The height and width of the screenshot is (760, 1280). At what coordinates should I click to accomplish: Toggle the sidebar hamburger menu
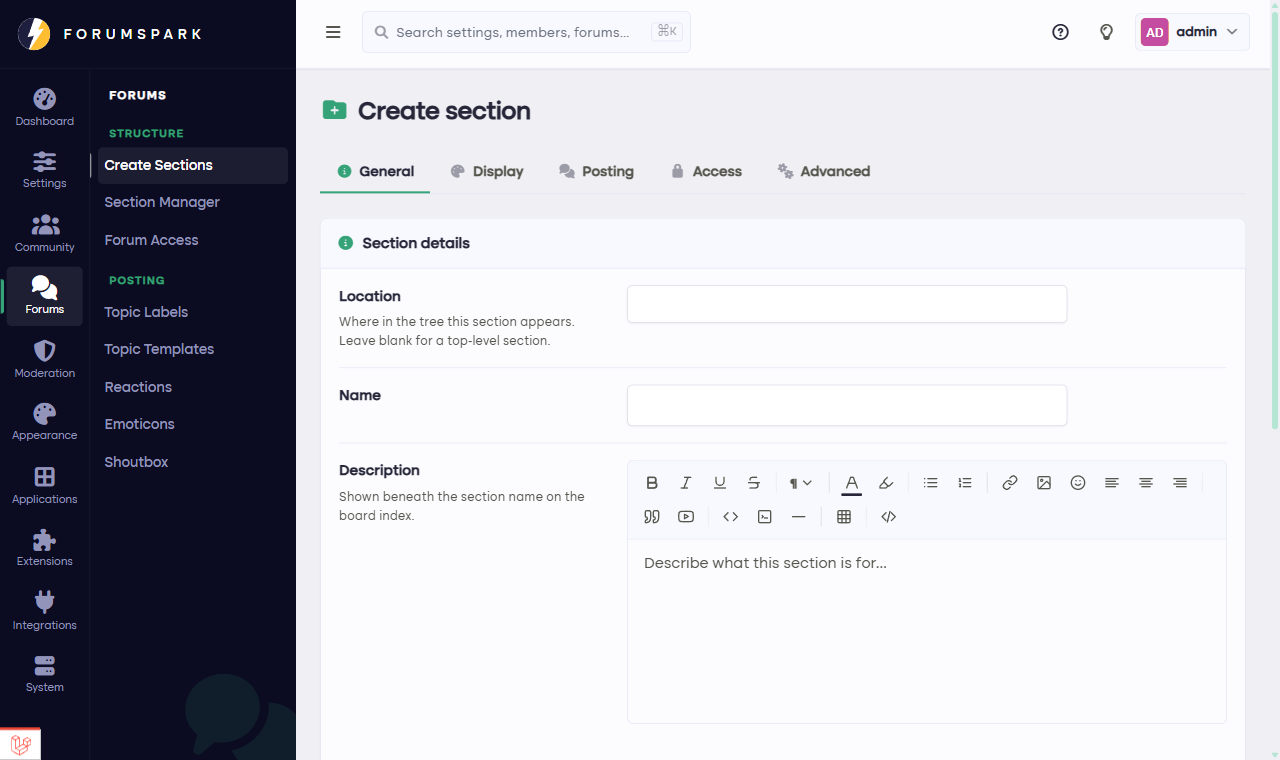(x=334, y=32)
